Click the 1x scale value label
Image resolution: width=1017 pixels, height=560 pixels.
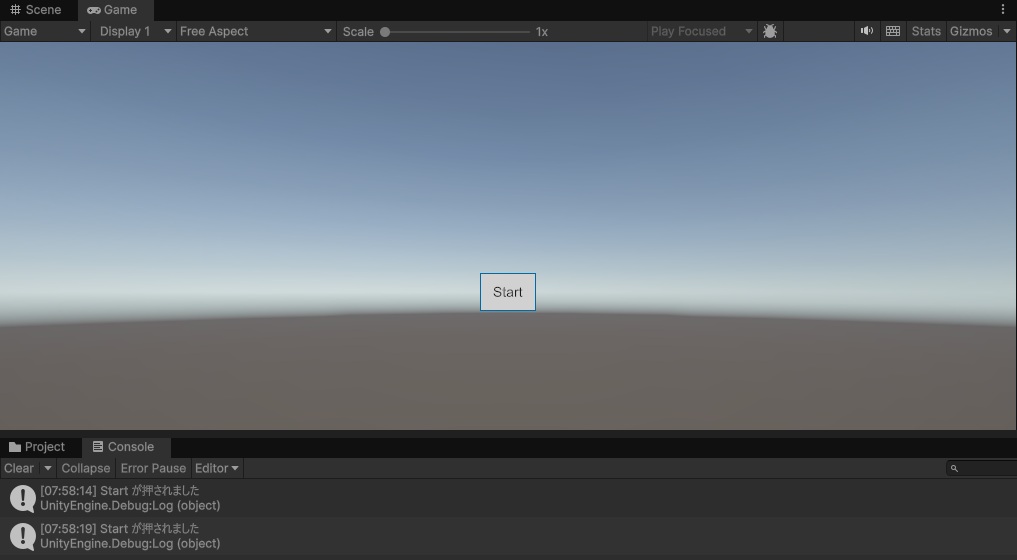pos(542,32)
